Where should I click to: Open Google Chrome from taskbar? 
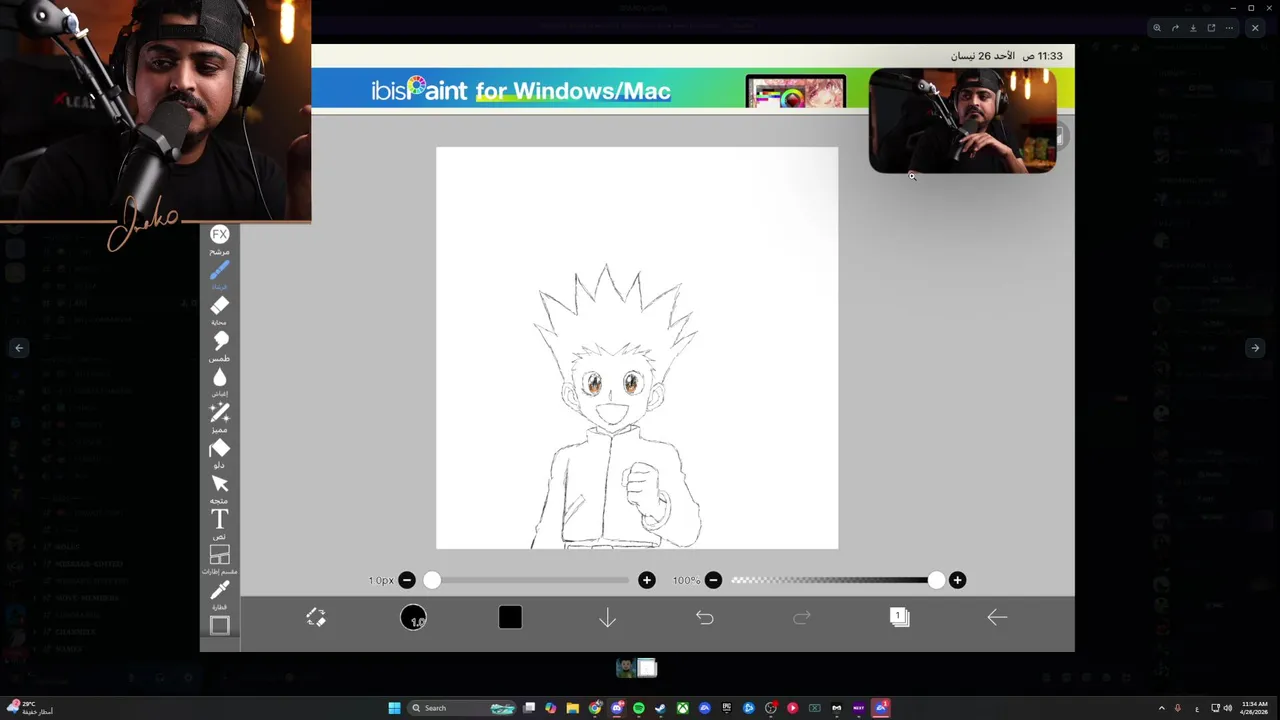595,708
